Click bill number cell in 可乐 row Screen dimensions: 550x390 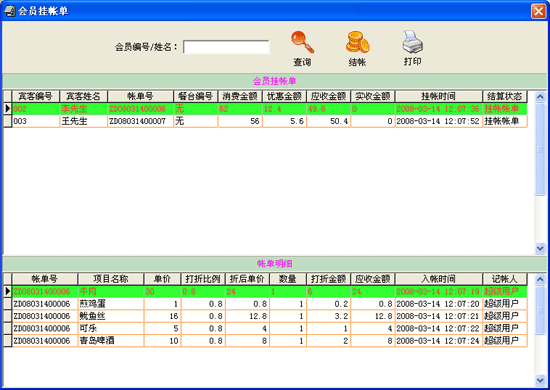click(45, 328)
